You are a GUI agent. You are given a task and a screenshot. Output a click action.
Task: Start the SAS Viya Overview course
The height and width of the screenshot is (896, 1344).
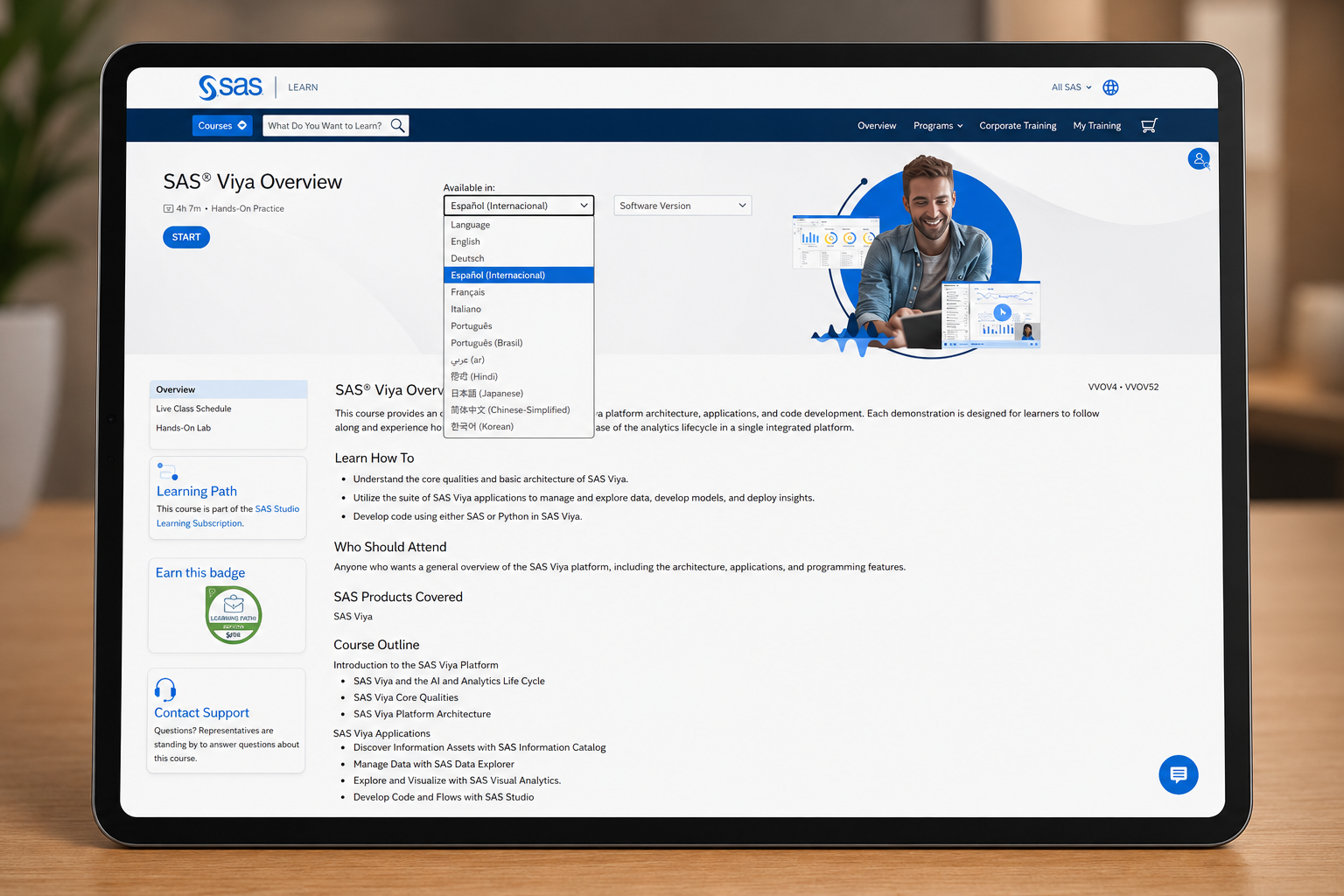tap(186, 237)
